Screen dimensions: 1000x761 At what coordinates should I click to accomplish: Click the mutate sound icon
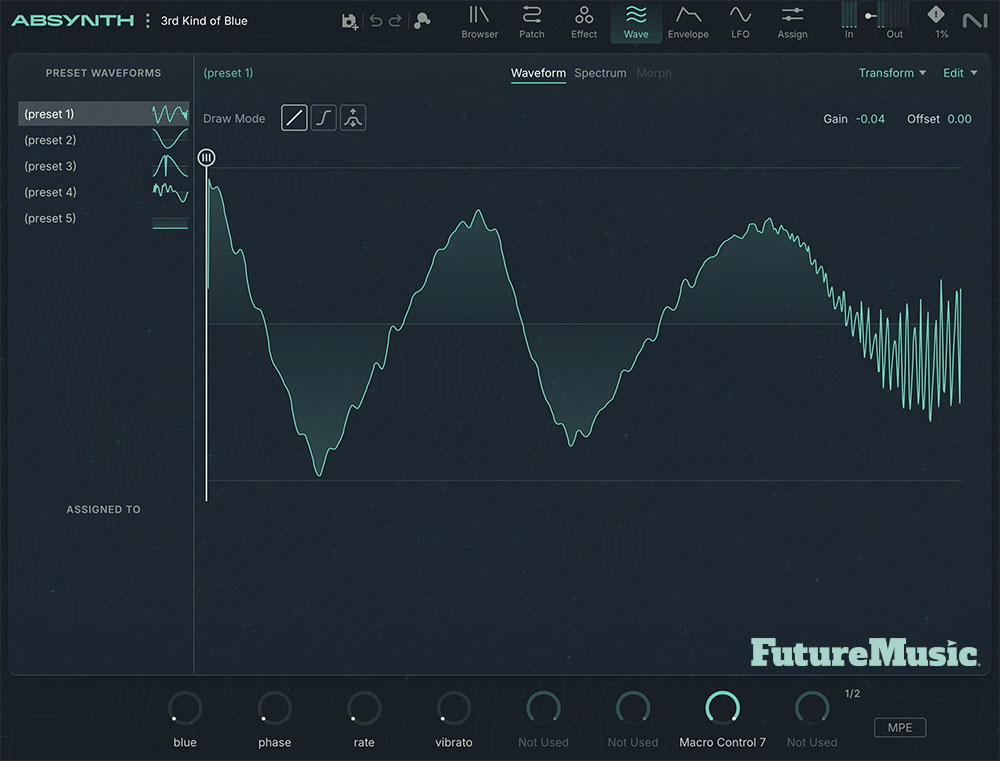tap(422, 20)
